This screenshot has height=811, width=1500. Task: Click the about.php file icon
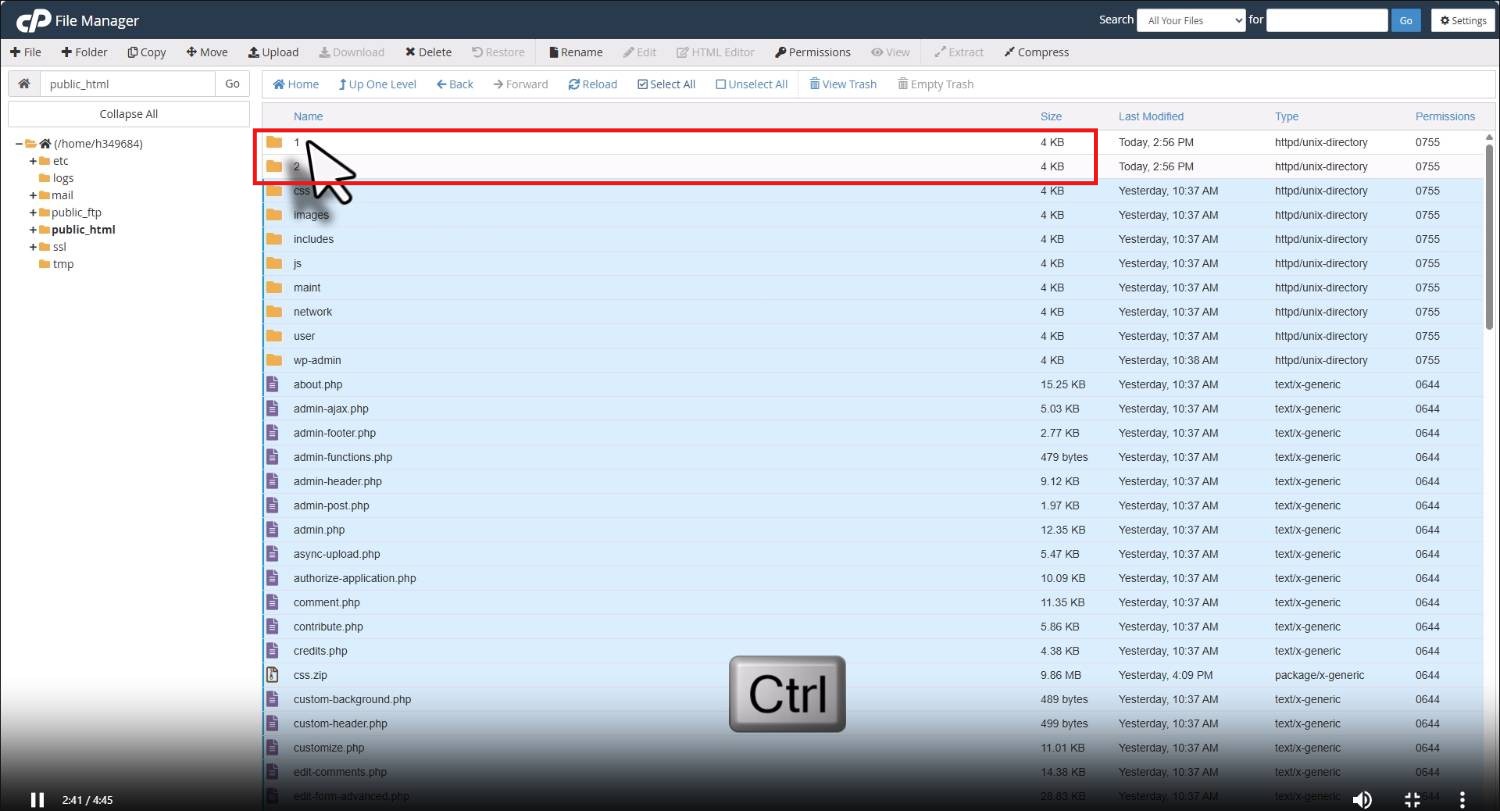pyautogui.click(x=272, y=384)
